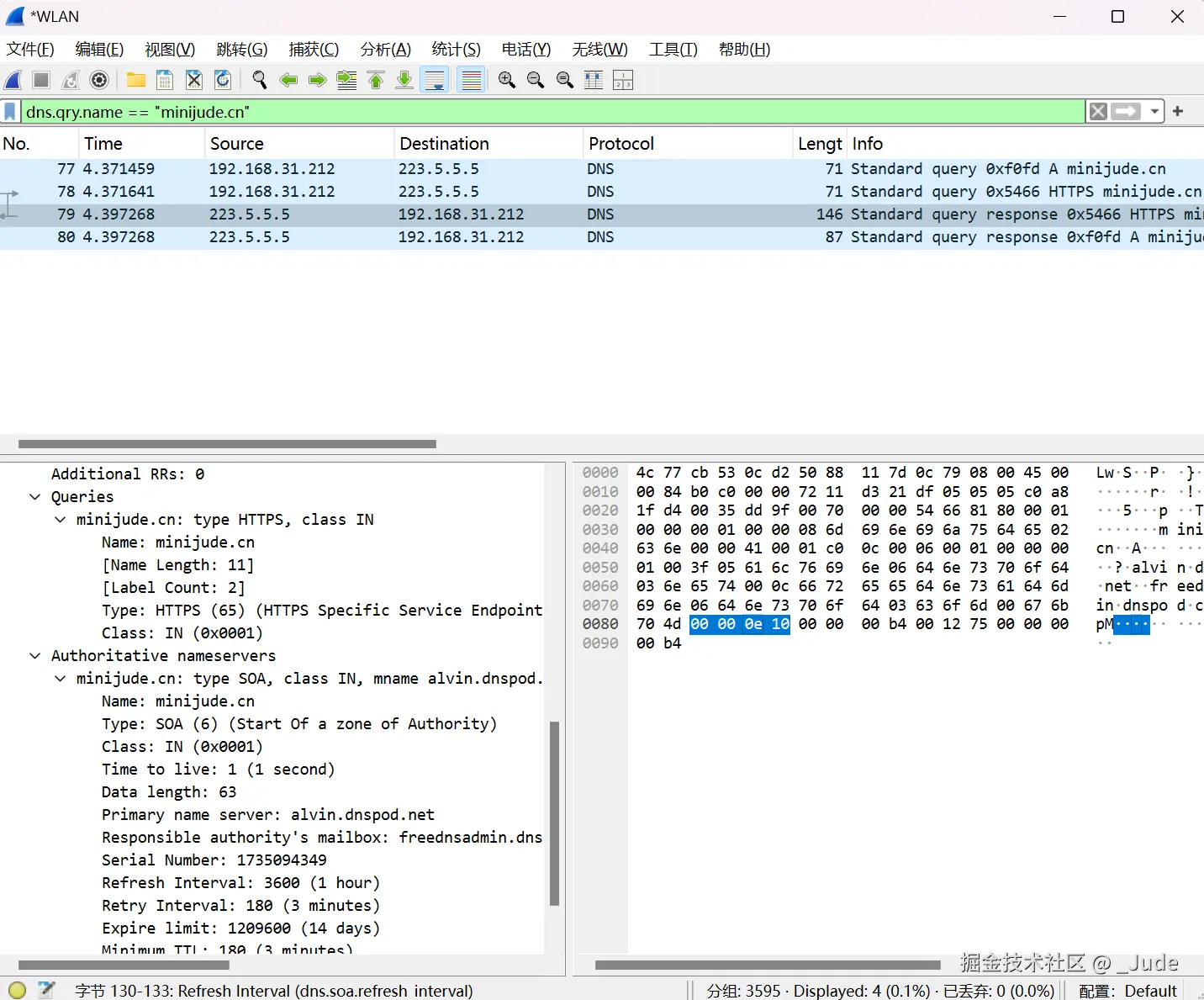Collapse minijude.cn type SOA record node
Image resolution: width=1204 pixels, height=1000 pixels.
60,678
